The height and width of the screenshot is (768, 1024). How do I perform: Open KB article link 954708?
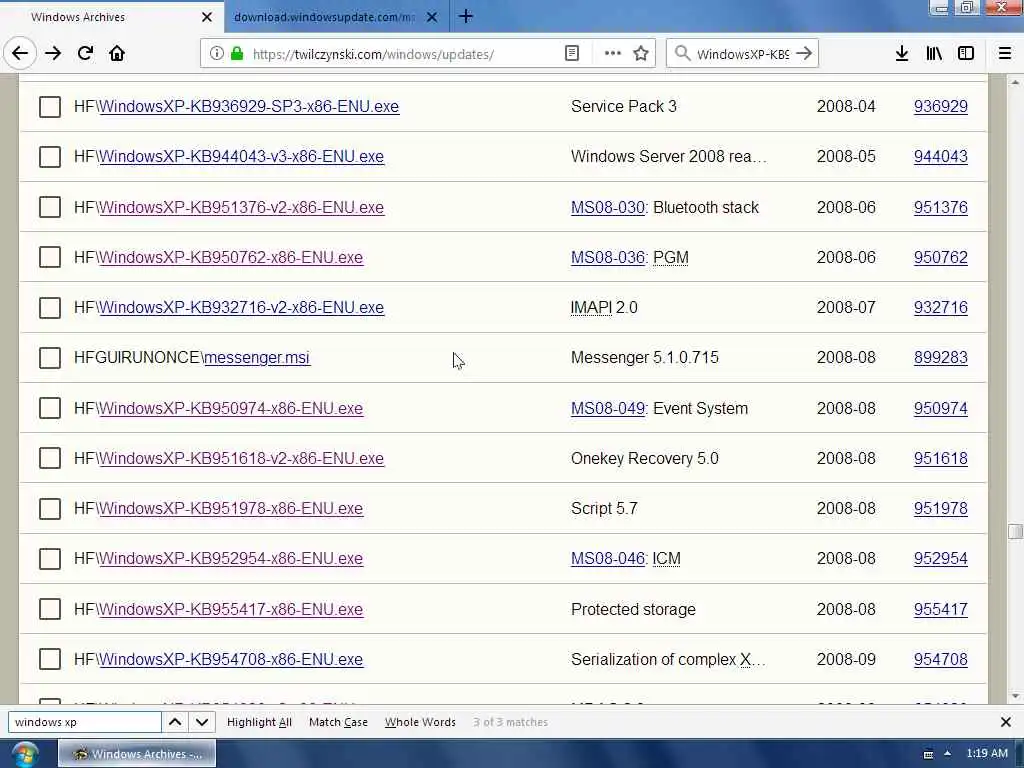940,660
